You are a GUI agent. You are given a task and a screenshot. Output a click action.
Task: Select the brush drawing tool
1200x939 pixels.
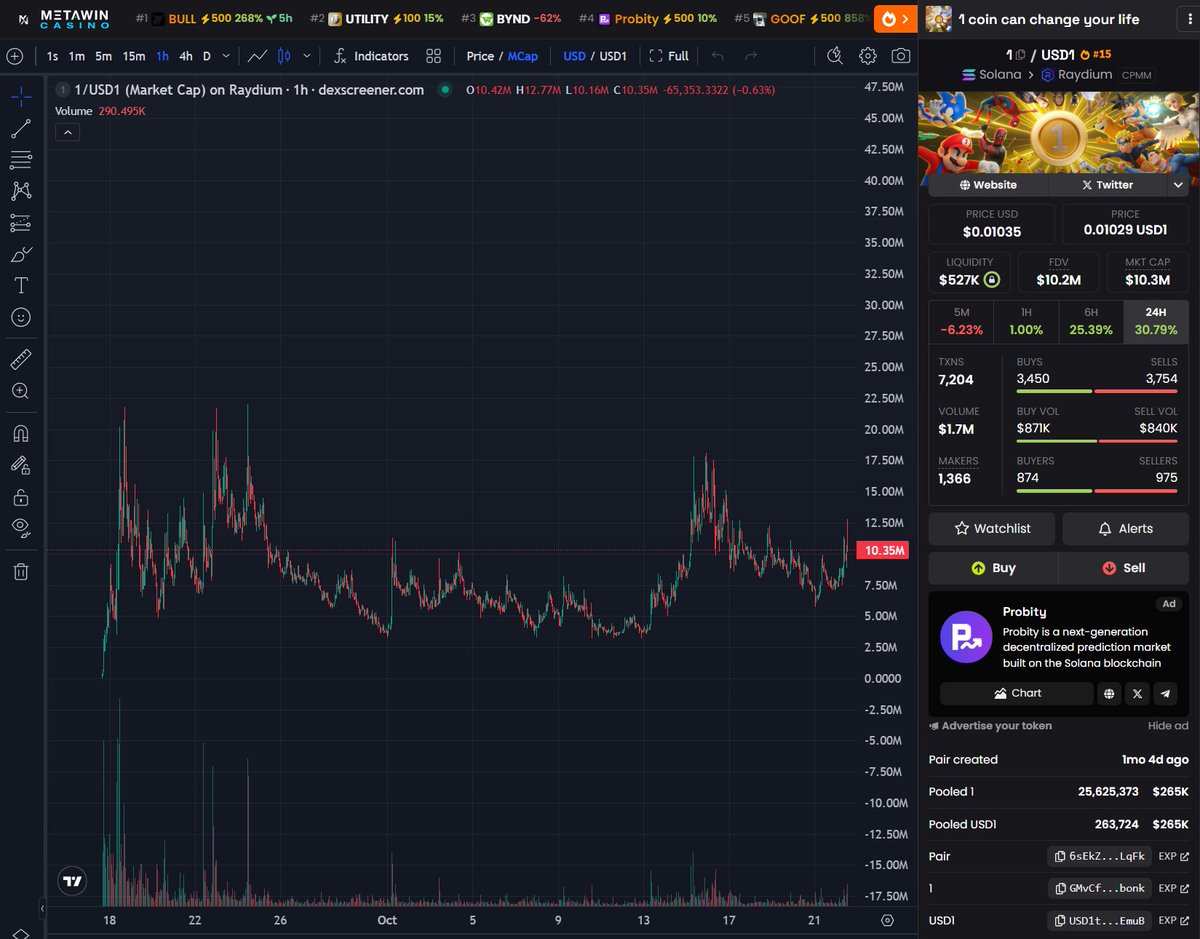21,255
